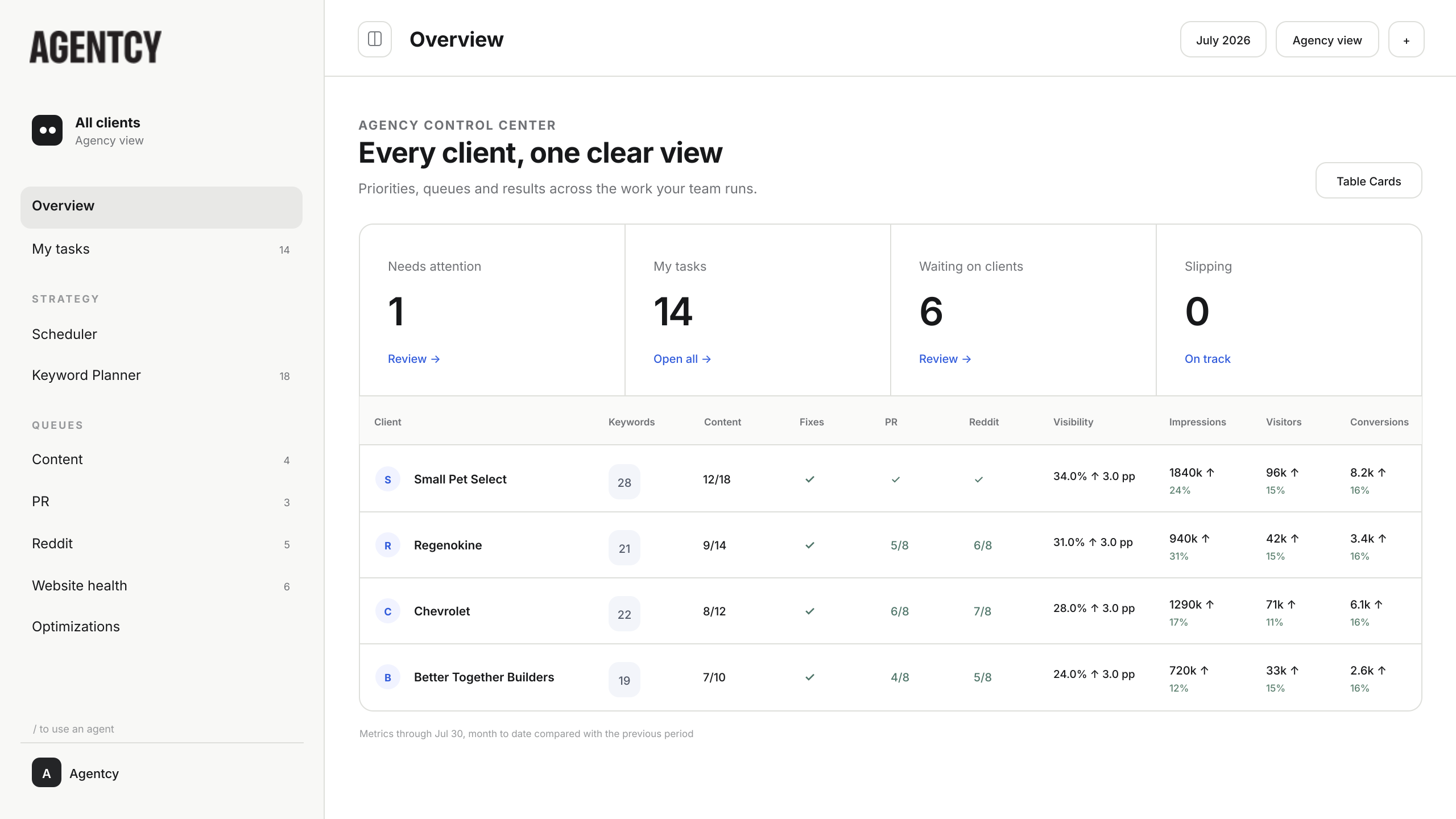The image size is (1456, 819).
Task: Click the plus button in header
Action: tap(1406, 39)
